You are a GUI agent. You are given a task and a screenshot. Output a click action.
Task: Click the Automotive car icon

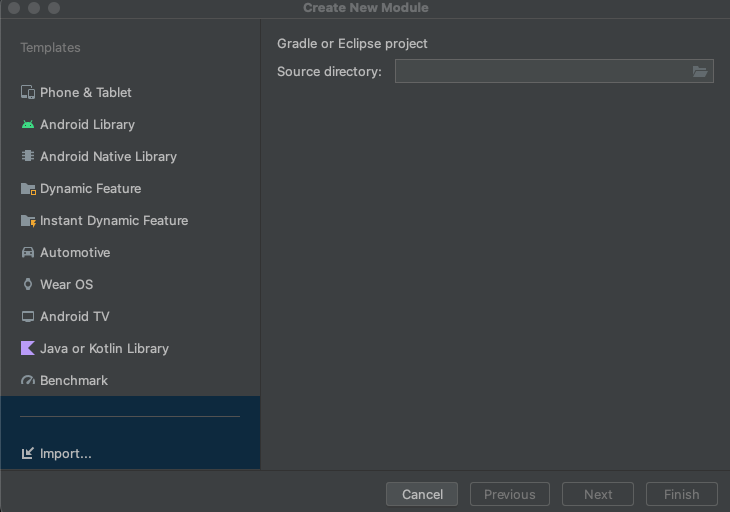(28, 252)
